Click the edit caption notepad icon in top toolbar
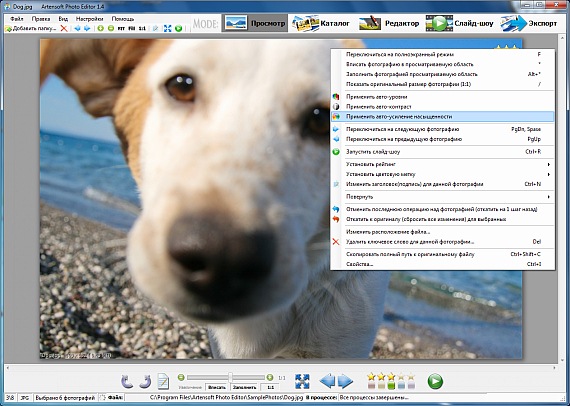Screen dimensions: 570x406 156,28
